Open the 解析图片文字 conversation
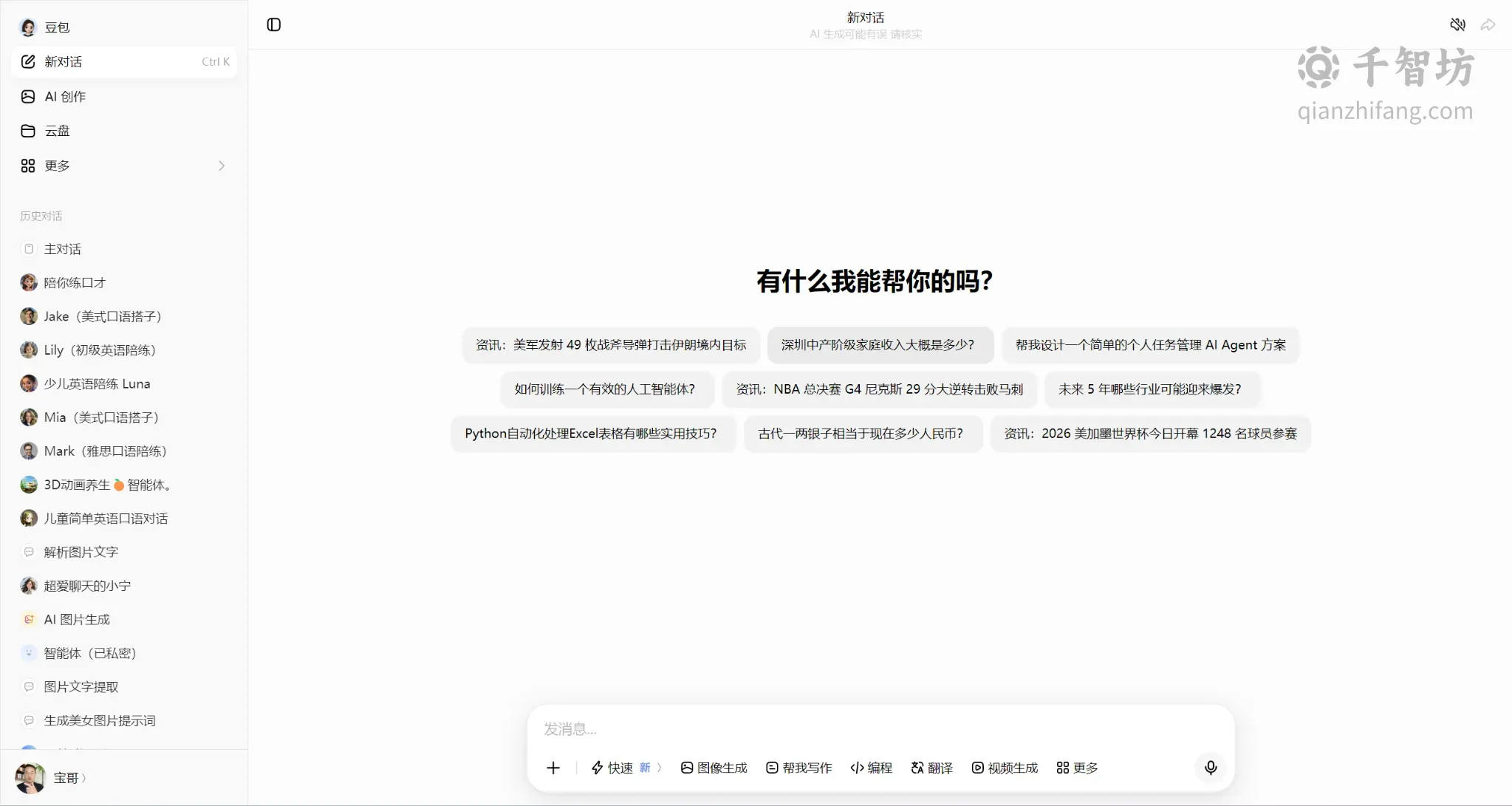This screenshot has width=1512, height=806. pos(124,552)
